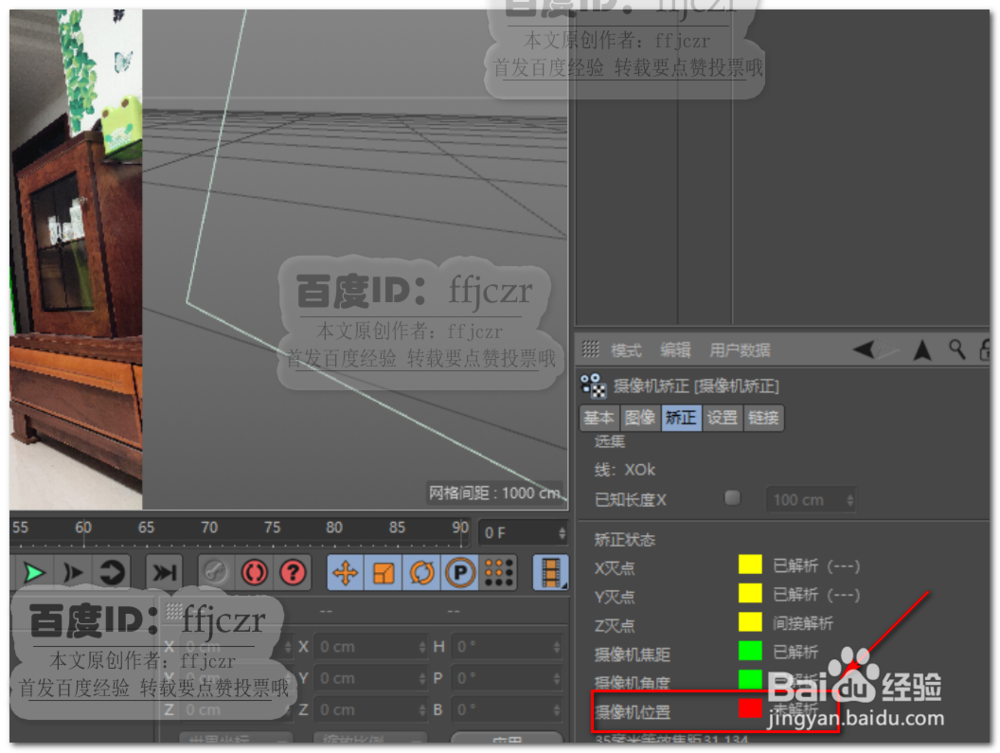Switch to the 图像 tab
The width and height of the screenshot is (1000, 753).
[640, 418]
